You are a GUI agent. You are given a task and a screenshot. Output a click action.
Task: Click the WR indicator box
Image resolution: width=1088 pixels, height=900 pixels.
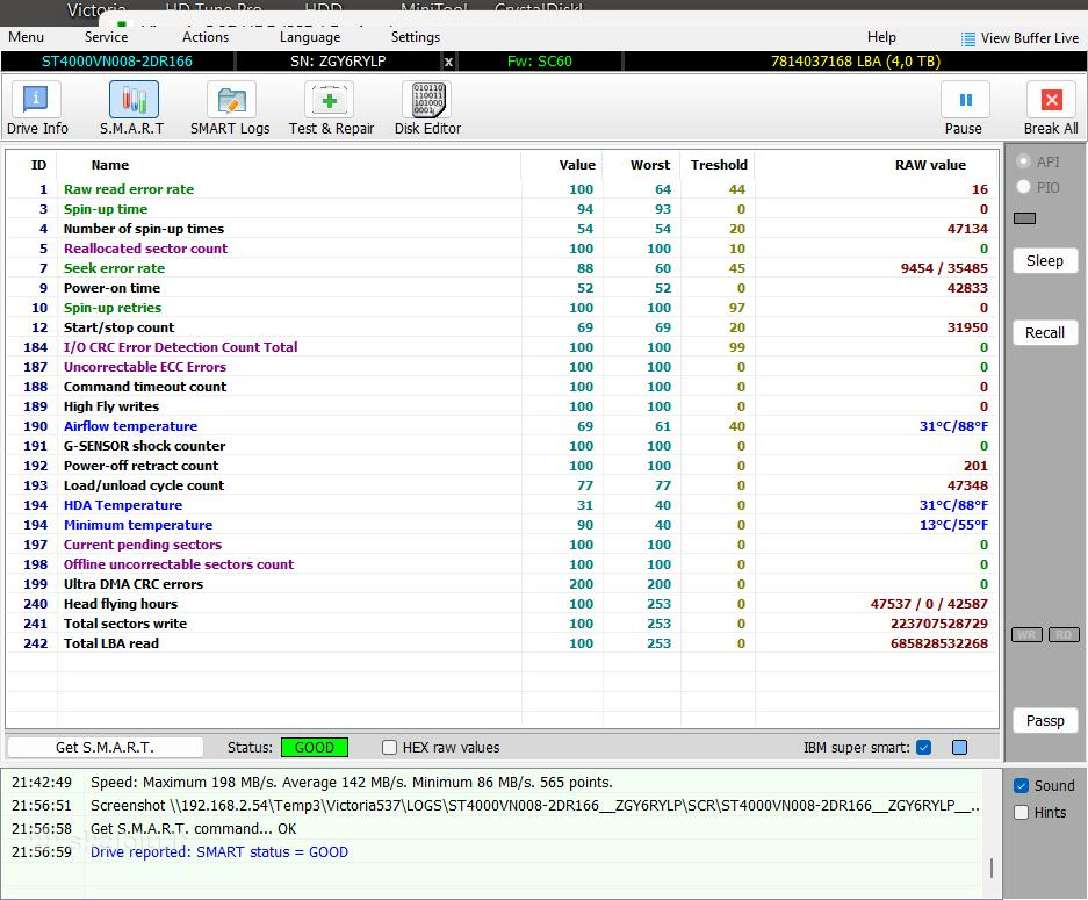[1027, 634]
